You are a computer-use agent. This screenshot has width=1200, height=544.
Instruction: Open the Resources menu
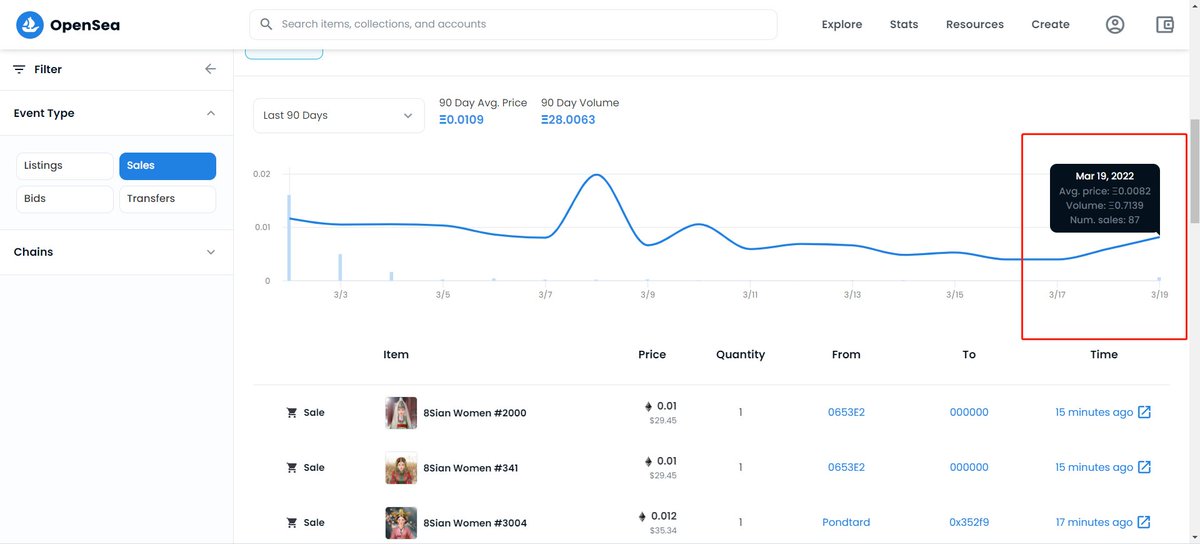click(x=975, y=25)
